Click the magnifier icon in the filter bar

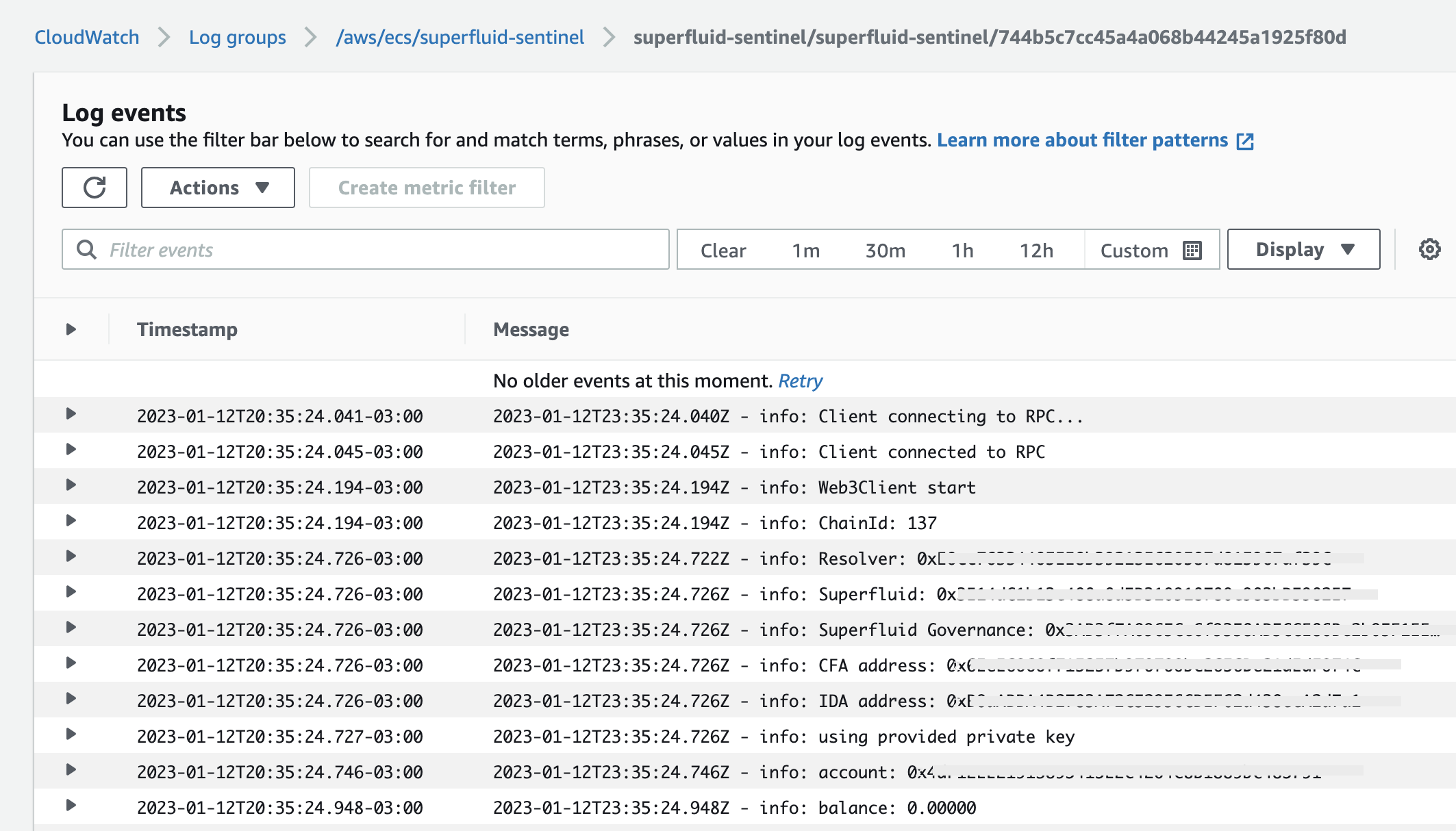click(x=86, y=250)
